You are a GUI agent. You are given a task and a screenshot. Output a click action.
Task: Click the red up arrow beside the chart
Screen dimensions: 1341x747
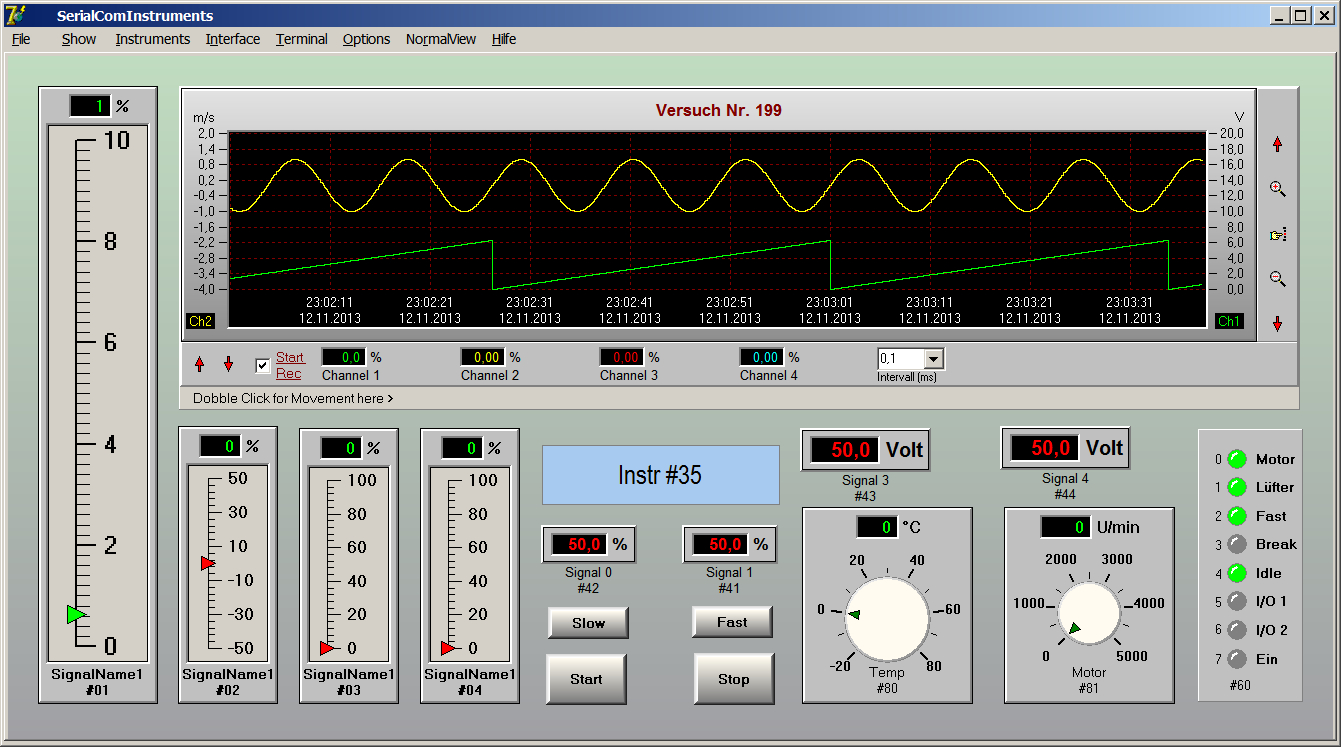[1277, 144]
